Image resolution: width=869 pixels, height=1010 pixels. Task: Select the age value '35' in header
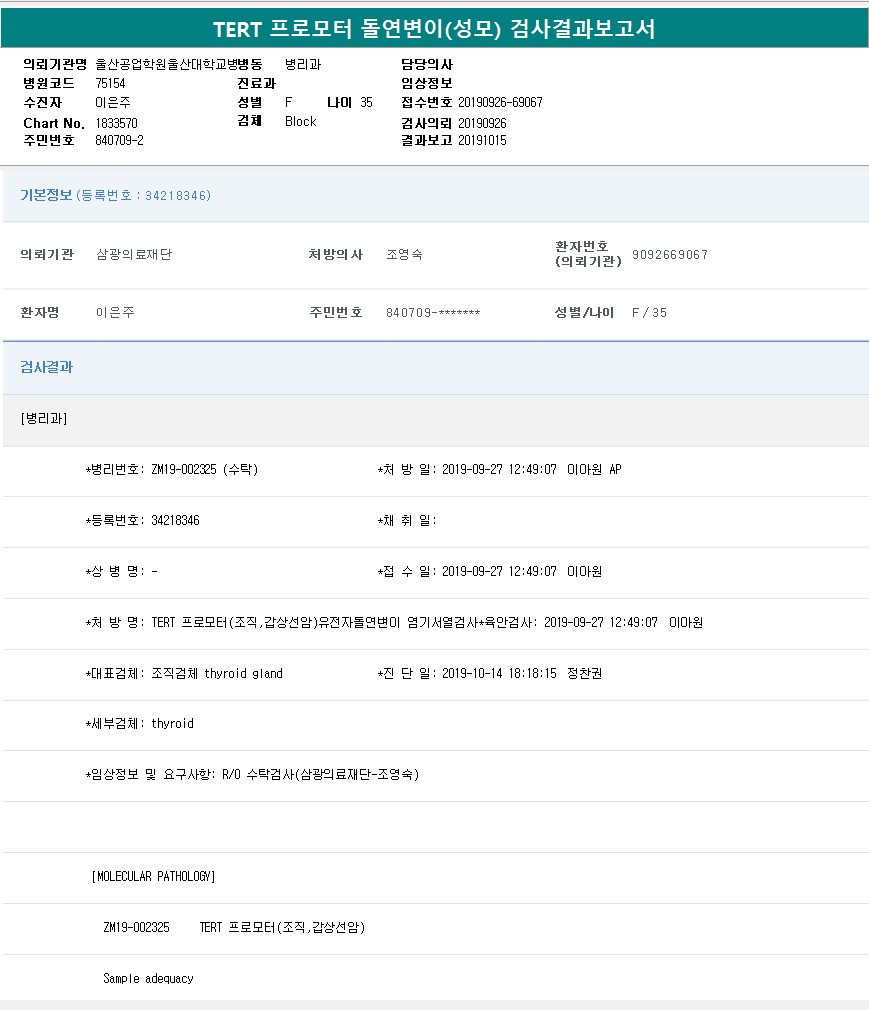pos(367,102)
